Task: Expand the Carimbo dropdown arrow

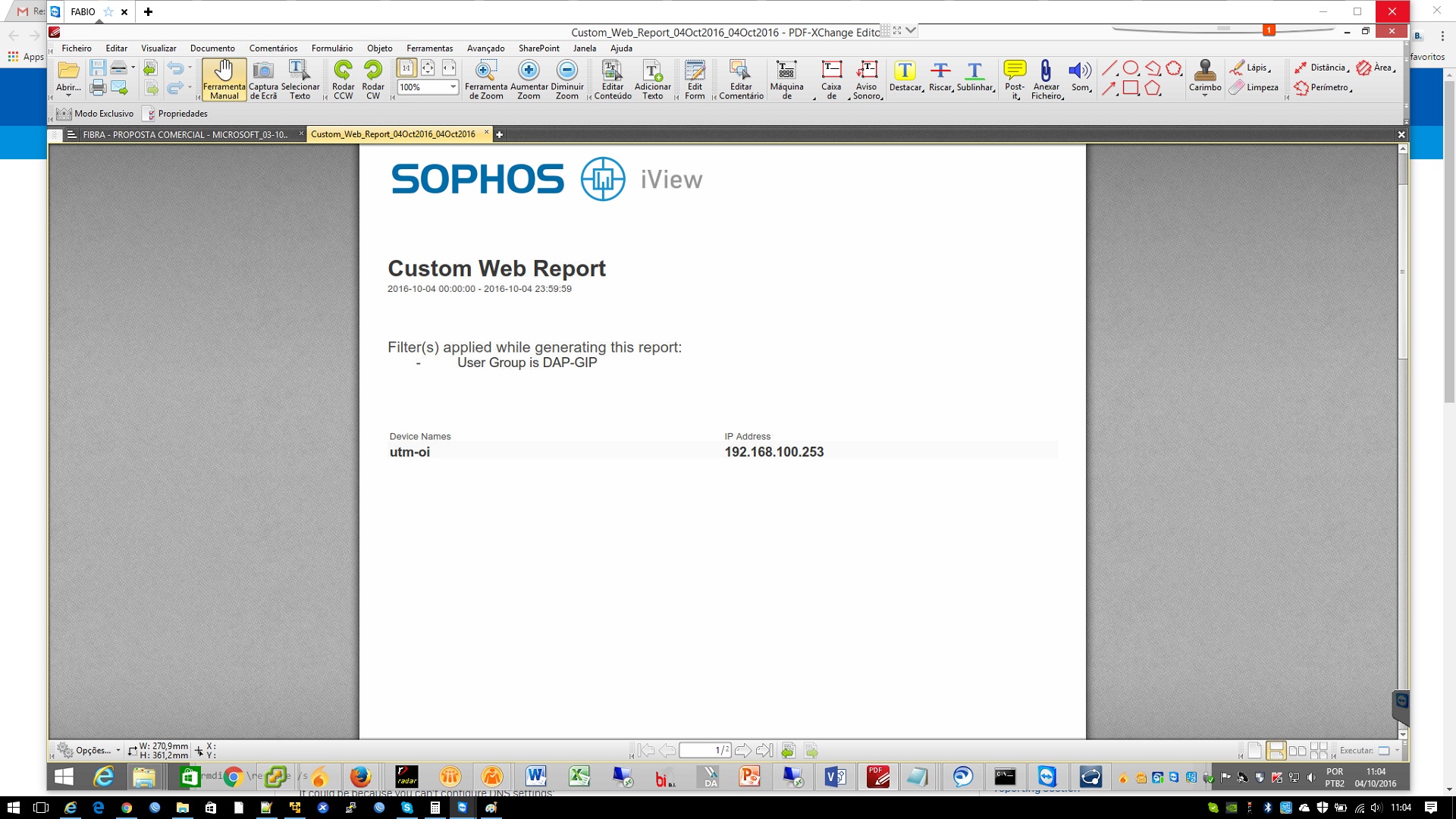Action: click(1205, 96)
